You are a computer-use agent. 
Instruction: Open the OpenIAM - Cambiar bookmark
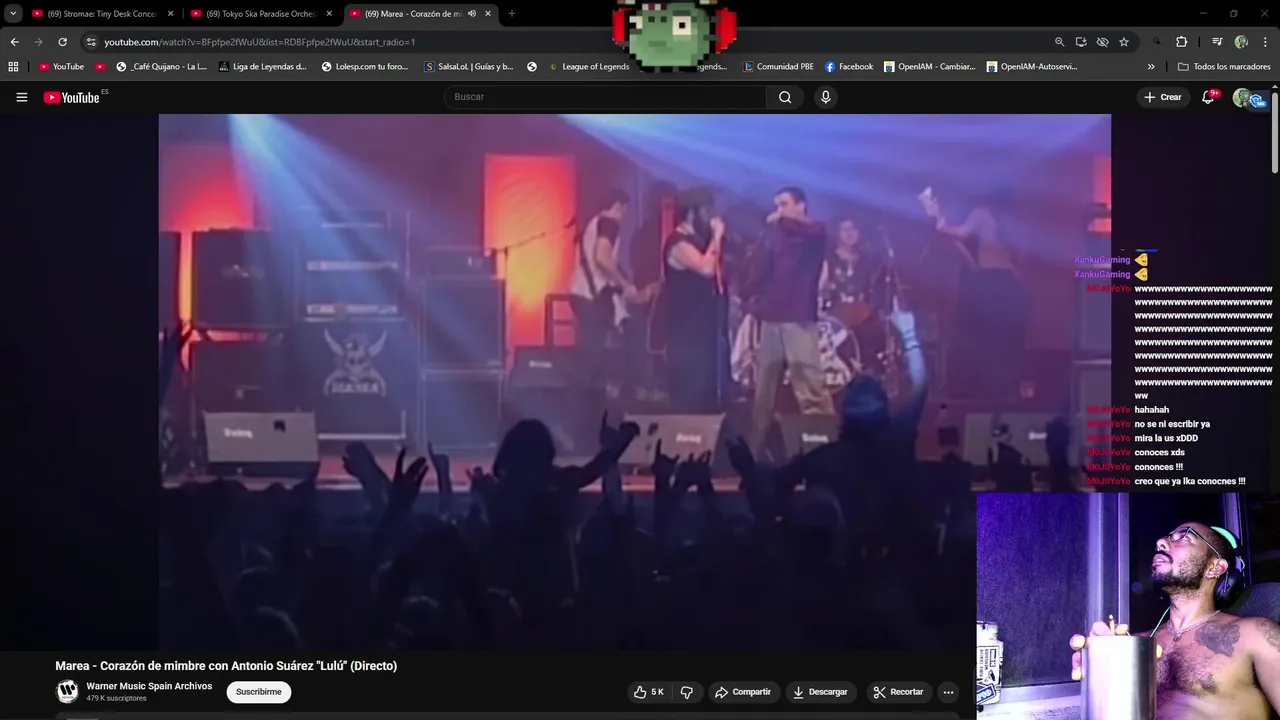(929, 67)
